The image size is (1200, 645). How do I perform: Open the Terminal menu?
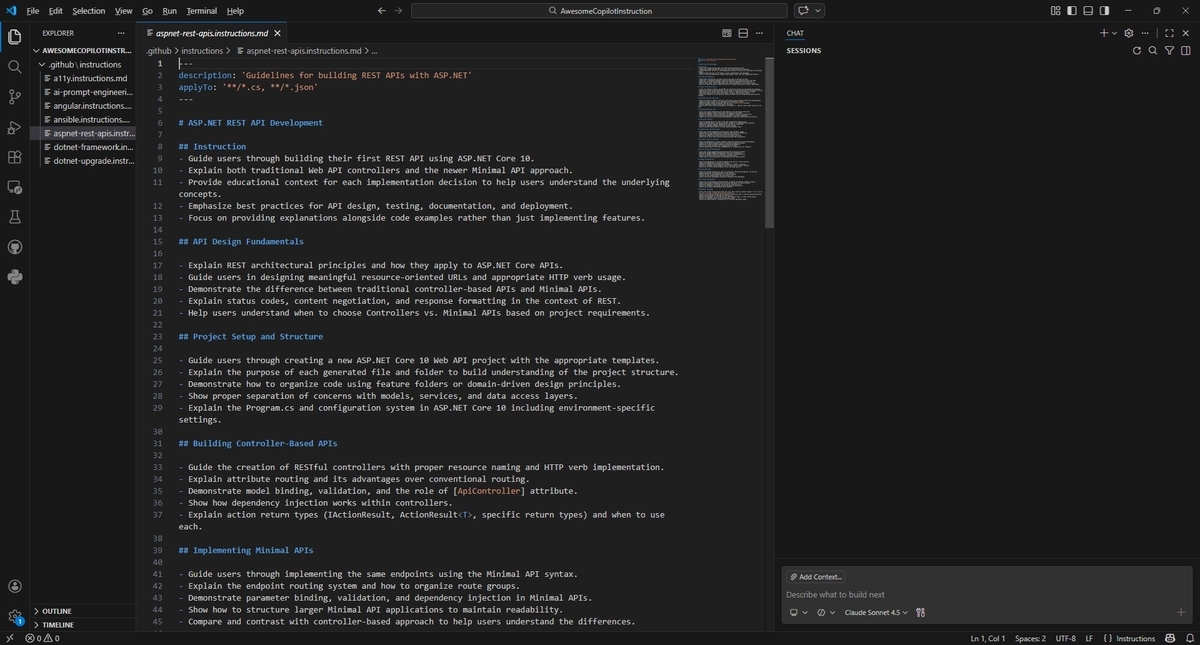click(x=201, y=11)
